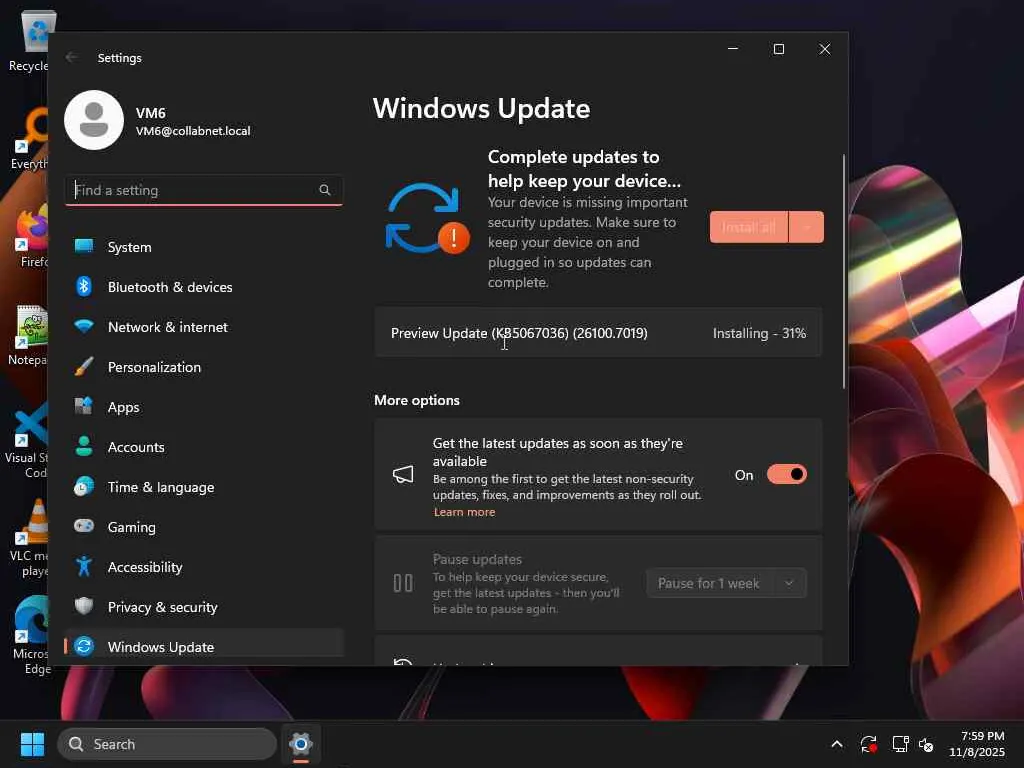
Task: Click the taskbar clock showing 7:59 PM
Action: pyautogui.click(x=976, y=744)
